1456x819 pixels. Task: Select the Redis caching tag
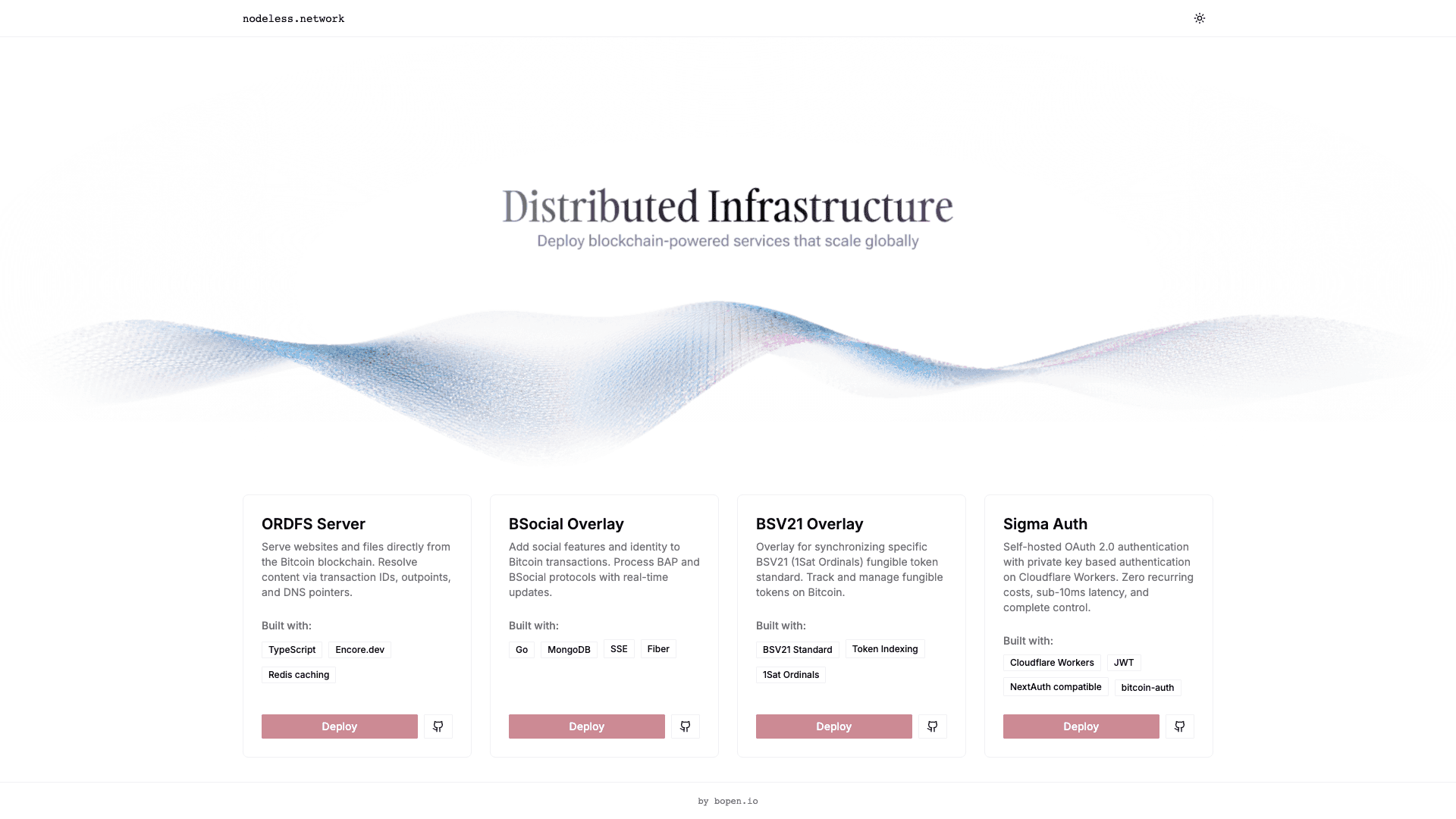[298, 674]
